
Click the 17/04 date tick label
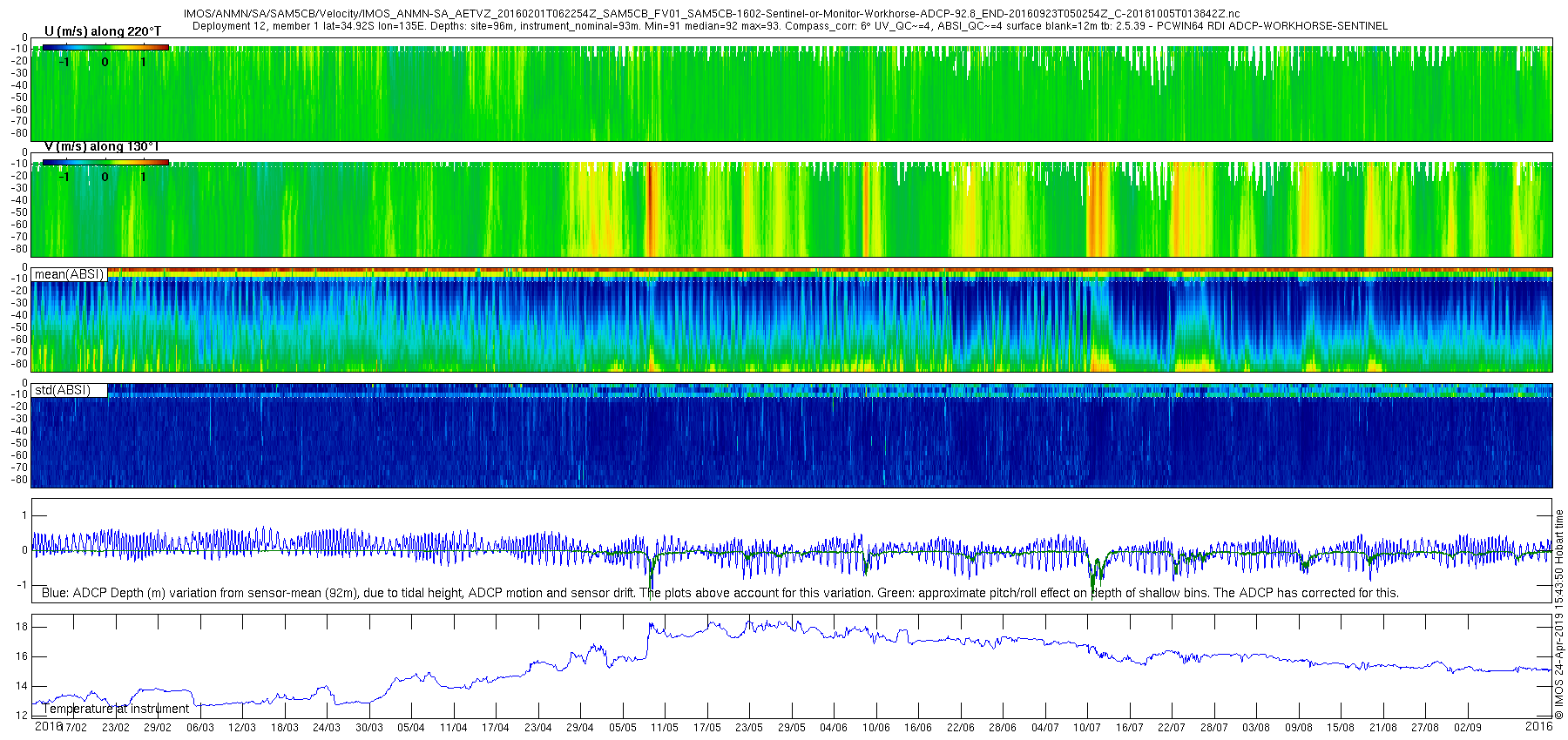click(496, 728)
